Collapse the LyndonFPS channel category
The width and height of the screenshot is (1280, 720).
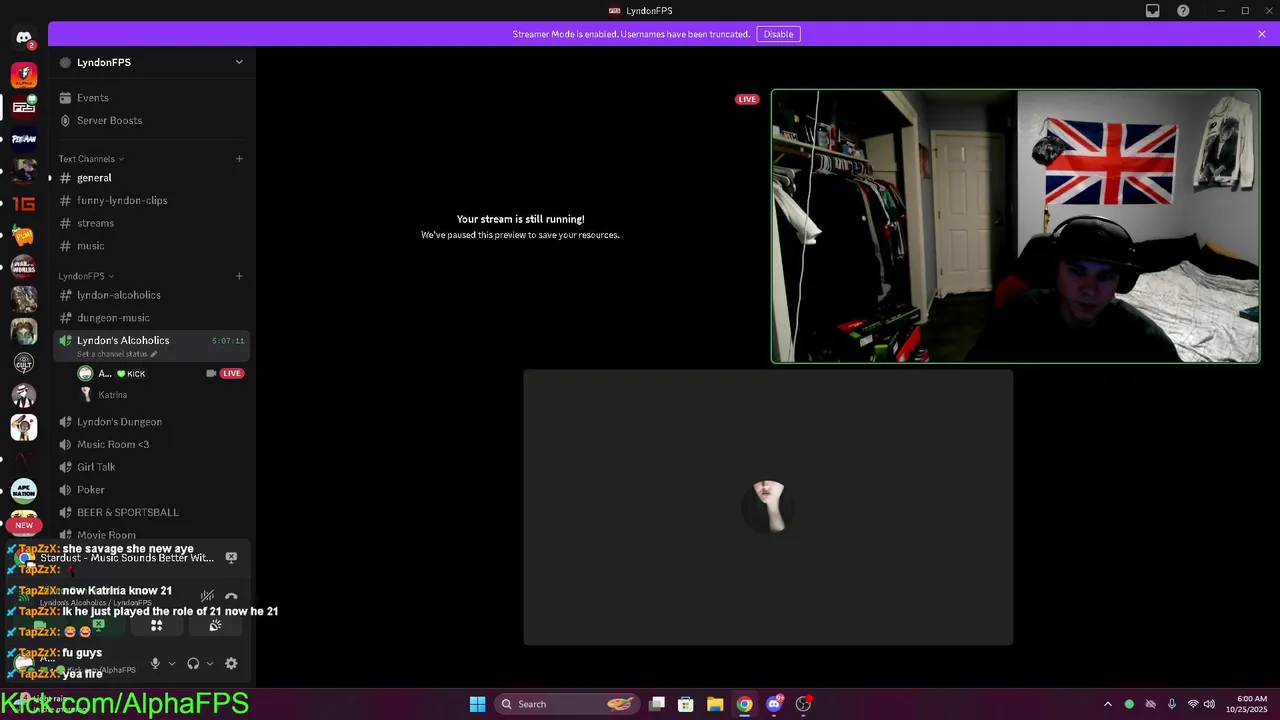point(86,276)
